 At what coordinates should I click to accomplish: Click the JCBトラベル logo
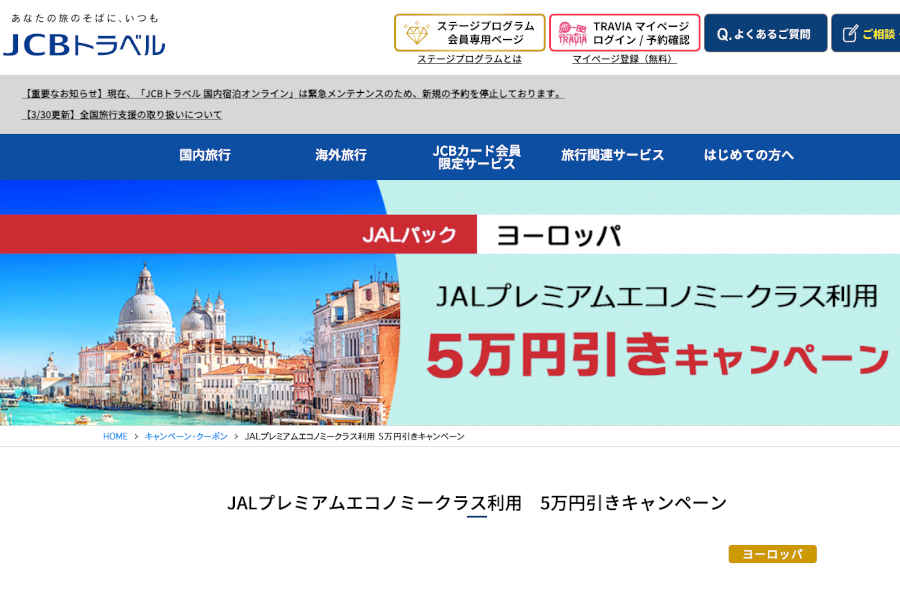(84, 45)
